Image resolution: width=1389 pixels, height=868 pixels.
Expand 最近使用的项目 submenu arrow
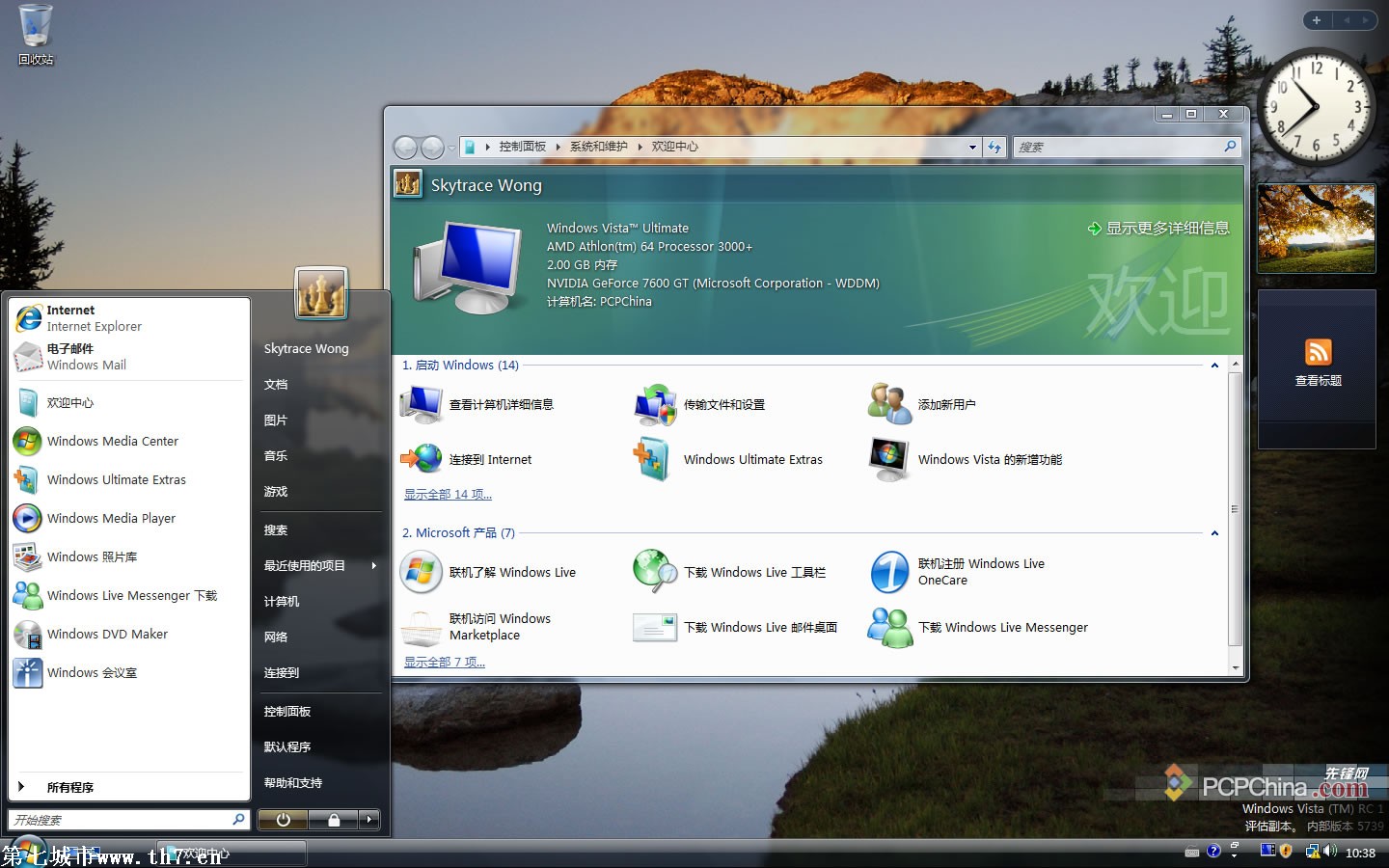[x=373, y=566]
